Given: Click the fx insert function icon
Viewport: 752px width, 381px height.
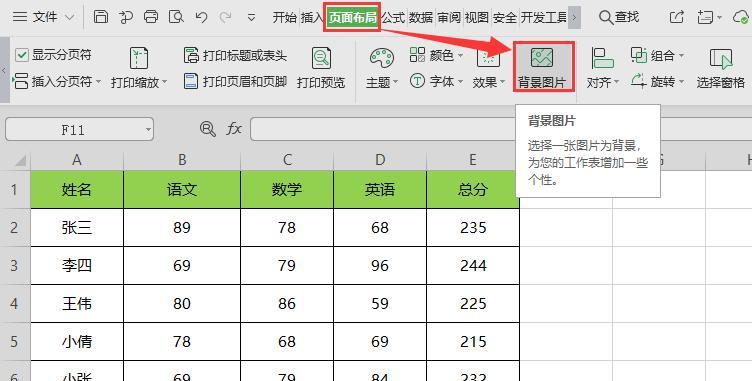Looking at the screenshot, I should pos(234,129).
